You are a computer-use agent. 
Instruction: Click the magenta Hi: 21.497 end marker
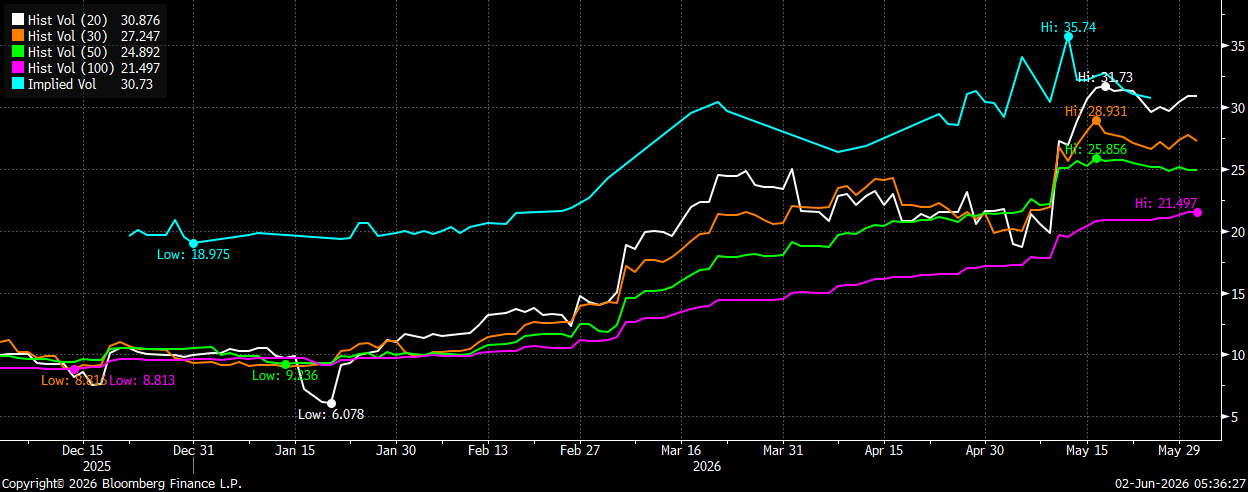(1197, 212)
